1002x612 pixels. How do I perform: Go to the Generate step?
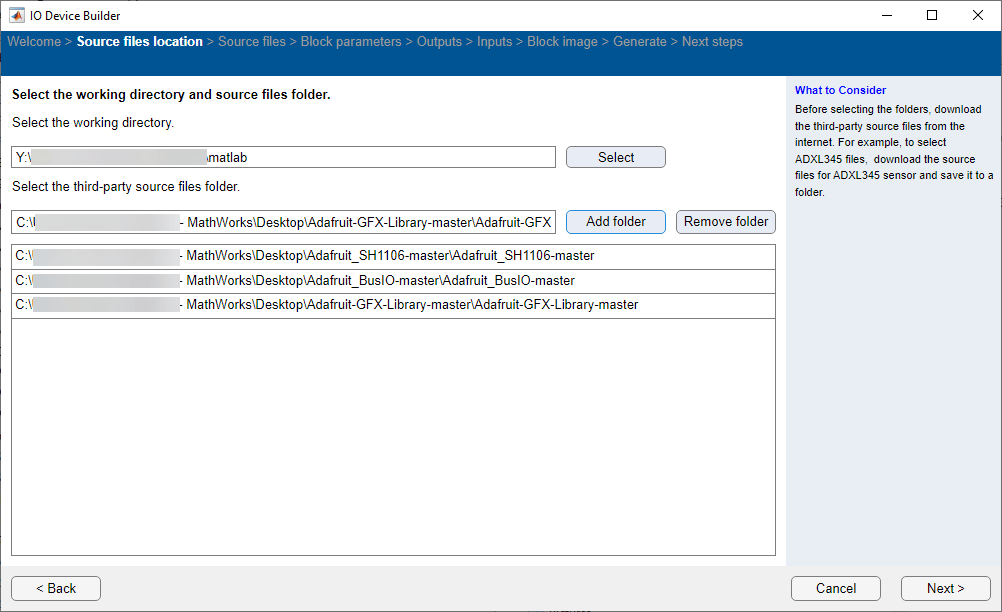[639, 42]
